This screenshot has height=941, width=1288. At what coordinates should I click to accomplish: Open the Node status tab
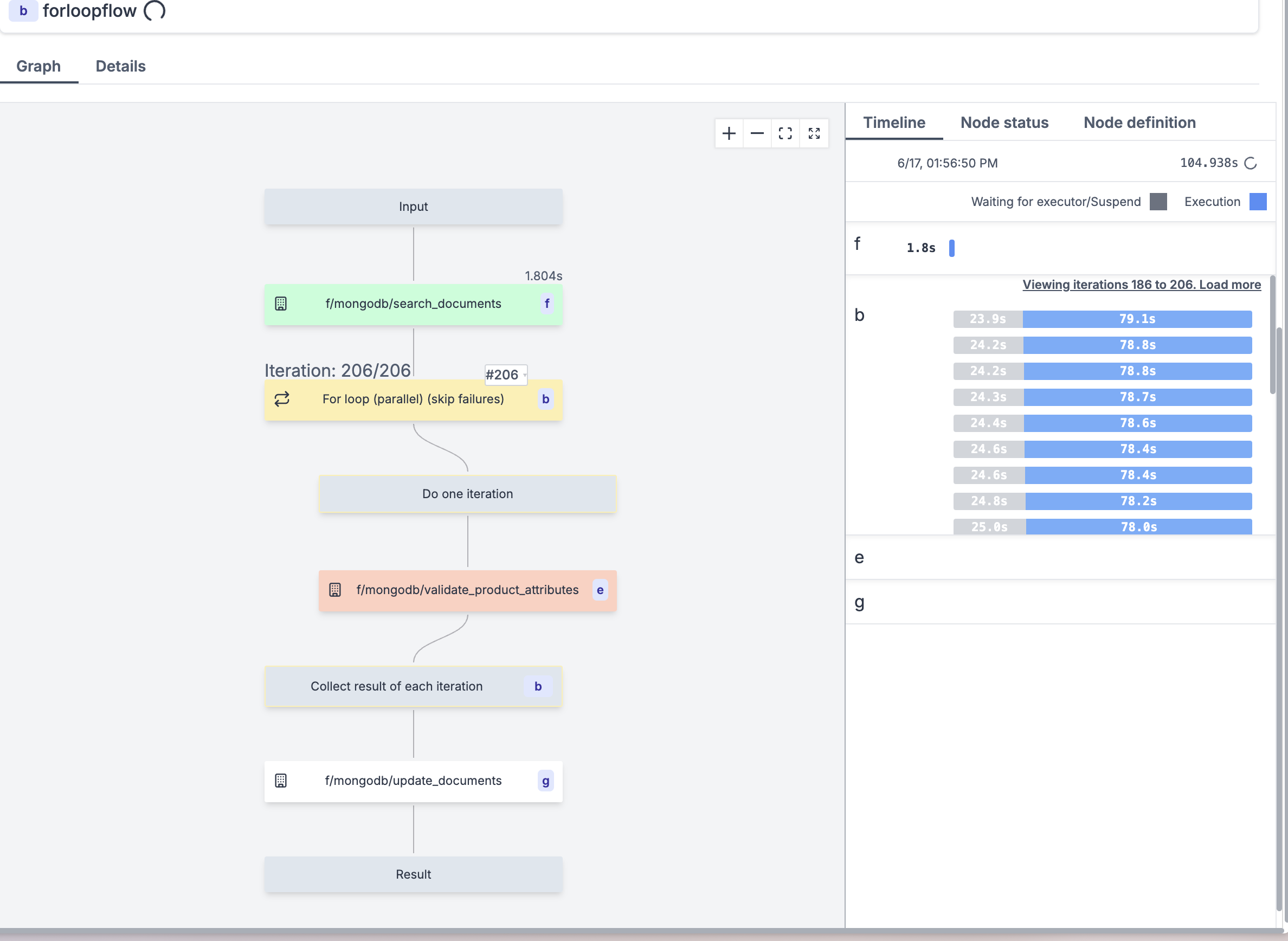[1004, 123]
